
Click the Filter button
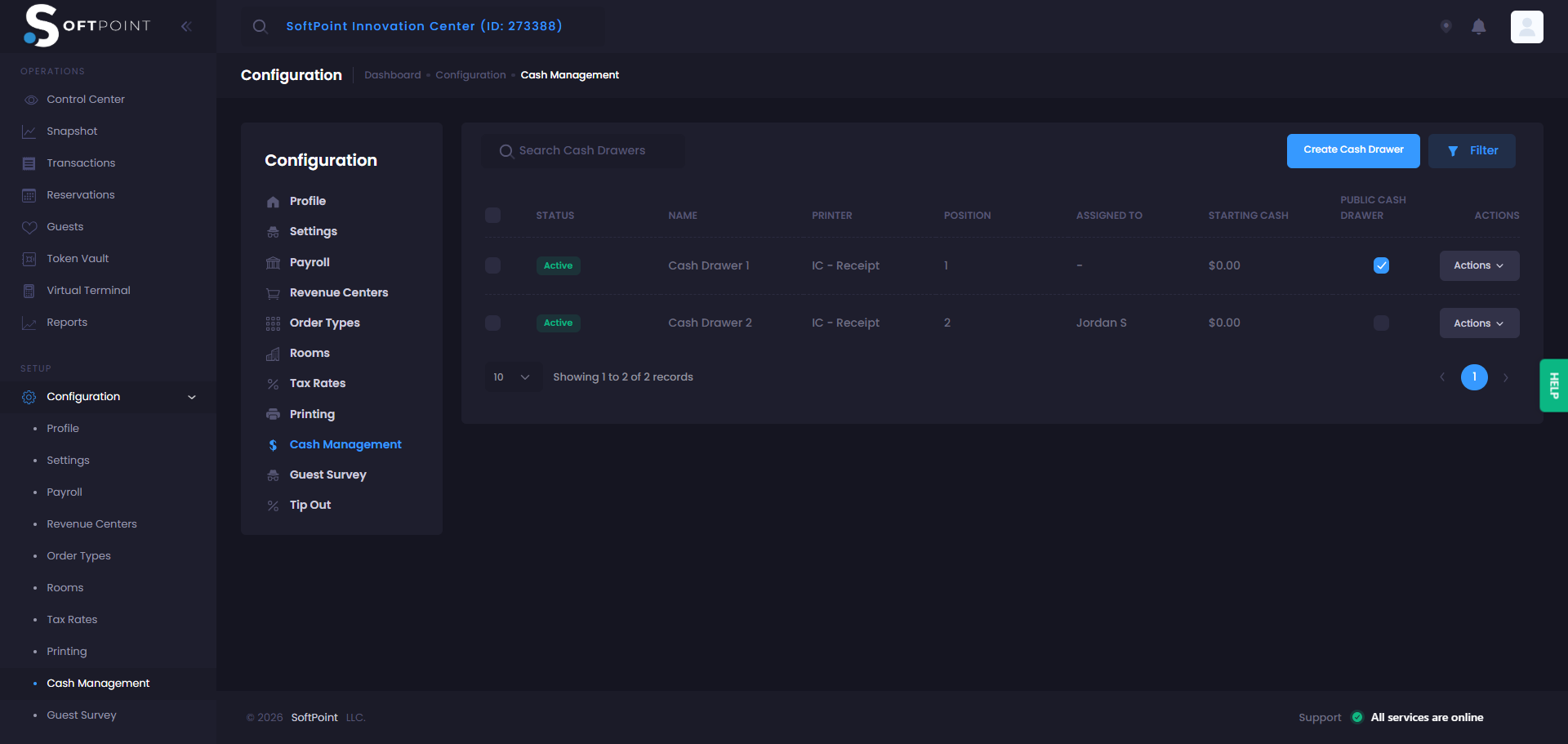click(1472, 151)
